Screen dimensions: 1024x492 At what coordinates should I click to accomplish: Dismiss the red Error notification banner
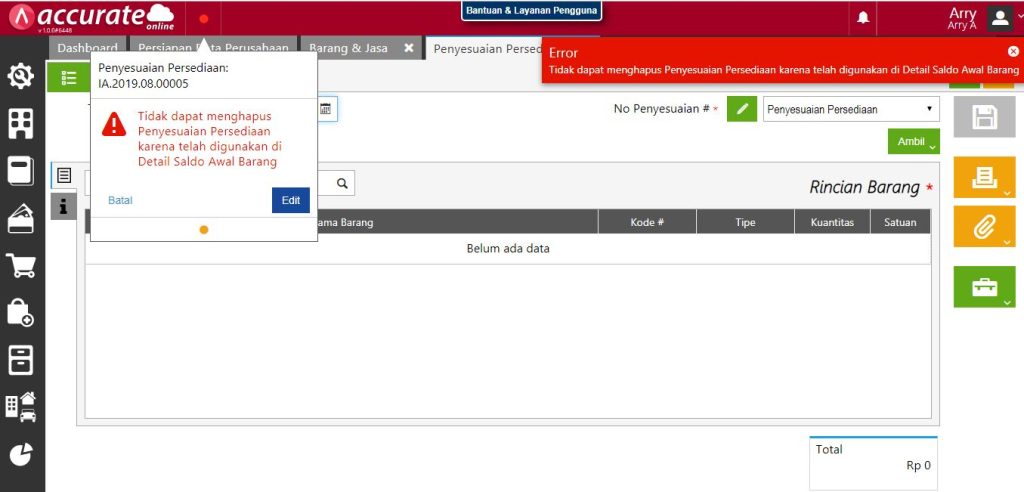(x=1013, y=51)
